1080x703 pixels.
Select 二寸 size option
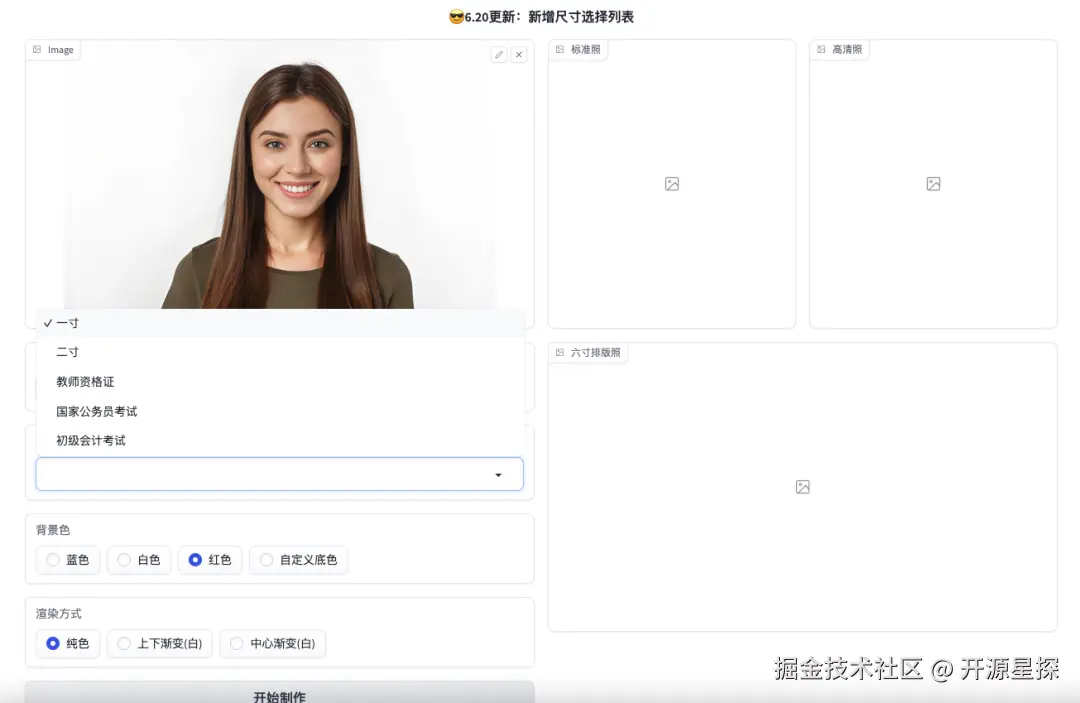280,352
